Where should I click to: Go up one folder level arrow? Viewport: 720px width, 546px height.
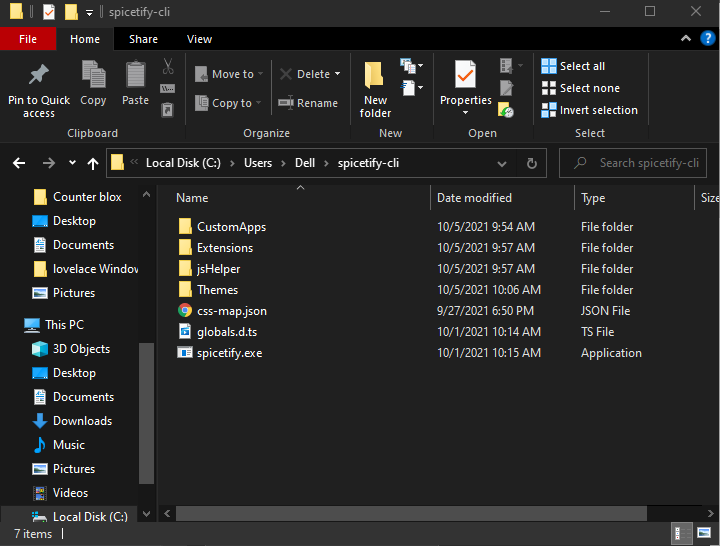click(x=93, y=163)
